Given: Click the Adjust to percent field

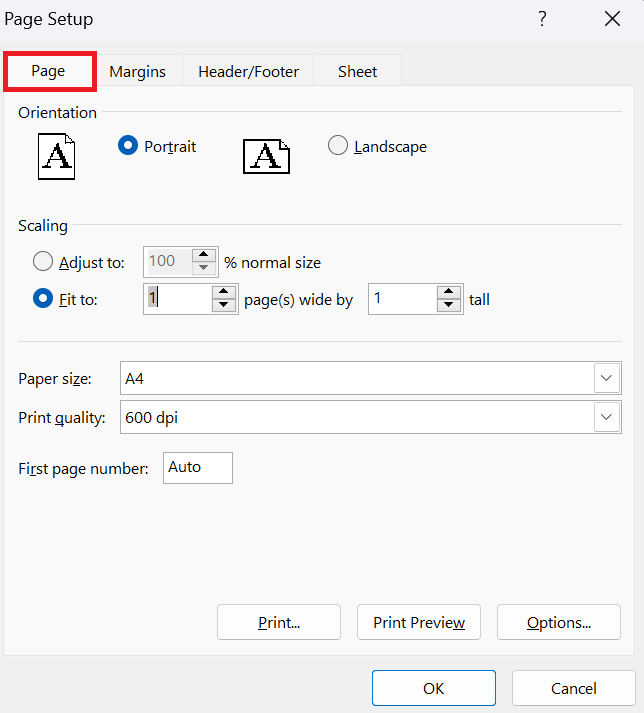Looking at the screenshot, I should pos(168,261).
